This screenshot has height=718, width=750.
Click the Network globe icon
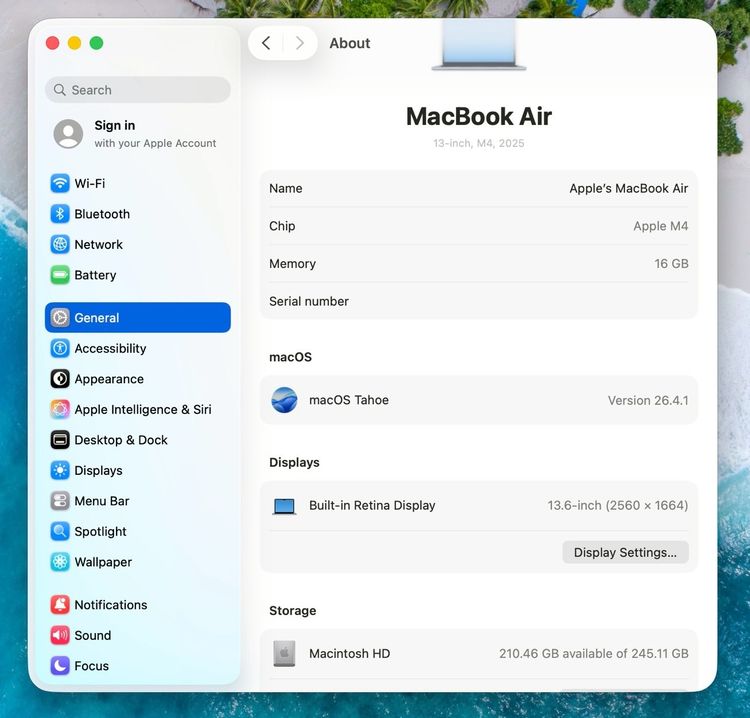pyautogui.click(x=60, y=244)
